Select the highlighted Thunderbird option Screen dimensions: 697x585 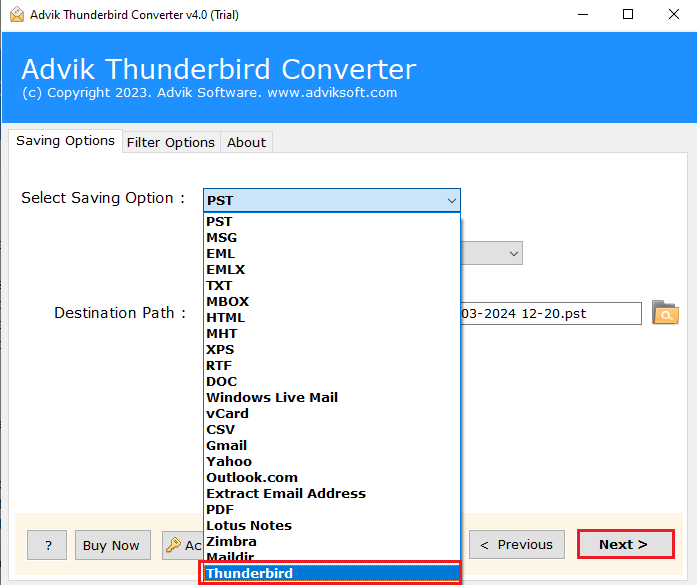point(332,573)
